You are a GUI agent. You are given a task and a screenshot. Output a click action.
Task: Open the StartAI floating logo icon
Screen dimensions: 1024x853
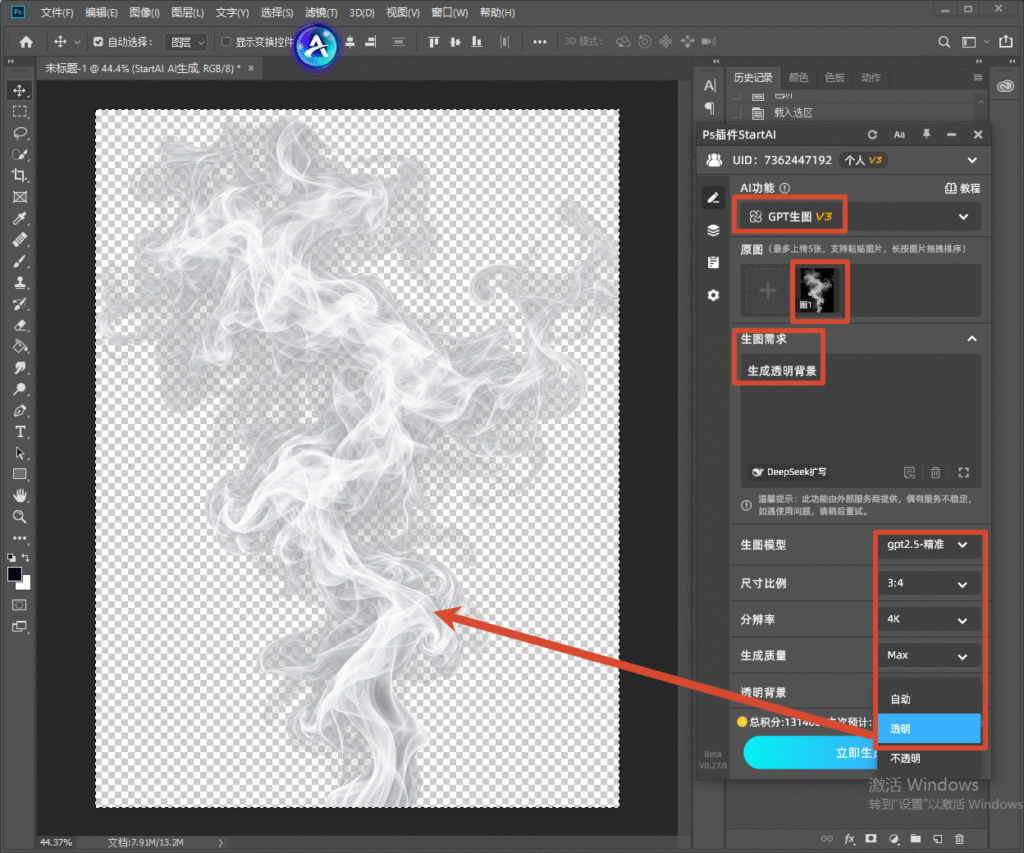pos(316,46)
